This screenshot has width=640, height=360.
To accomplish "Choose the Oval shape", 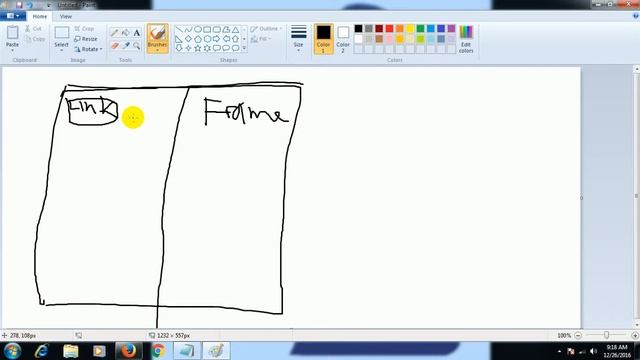I will coord(198,29).
